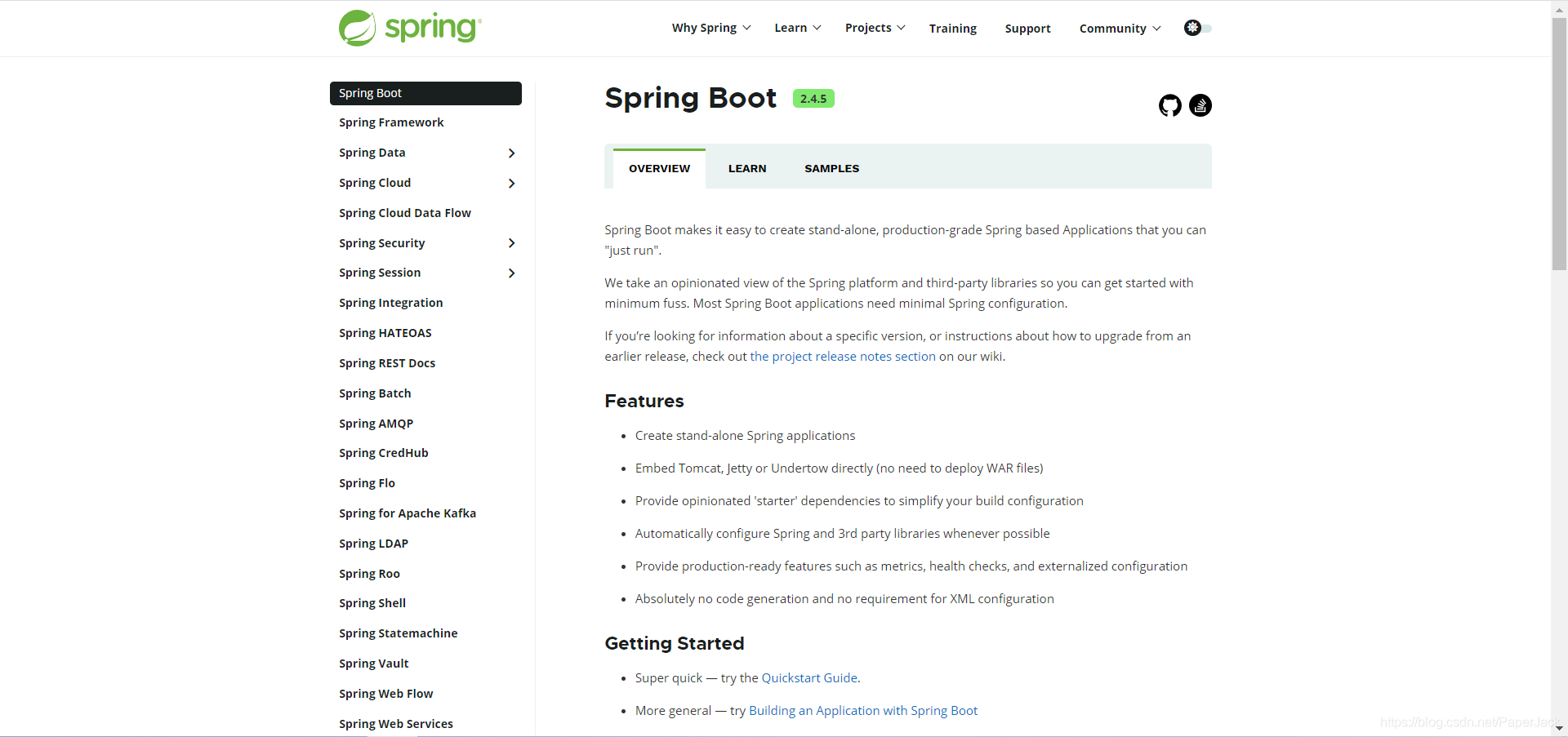The width and height of the screenshot is (1568, 737).
Task: Open Spring Cloud project link
Action: coord(375,183)
